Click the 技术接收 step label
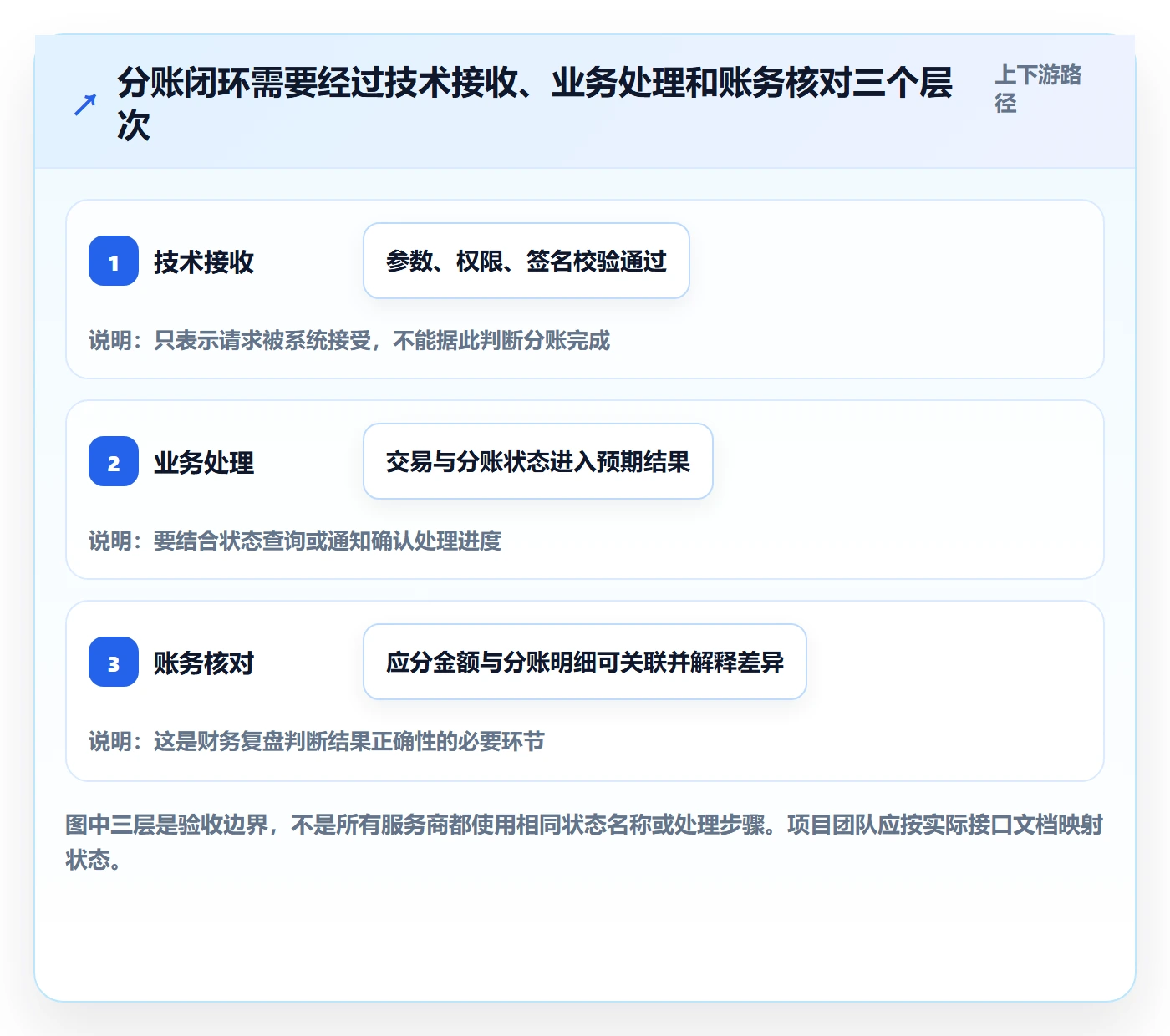 pos(204,262)
